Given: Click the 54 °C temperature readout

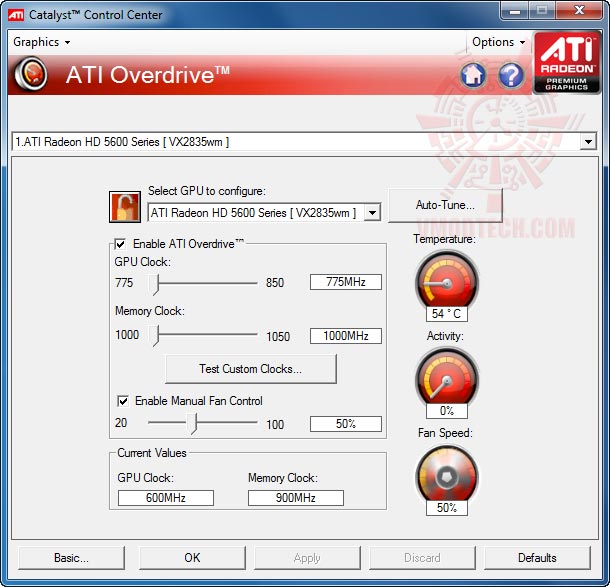Looking at the screenshot, I should coord(447,314).
